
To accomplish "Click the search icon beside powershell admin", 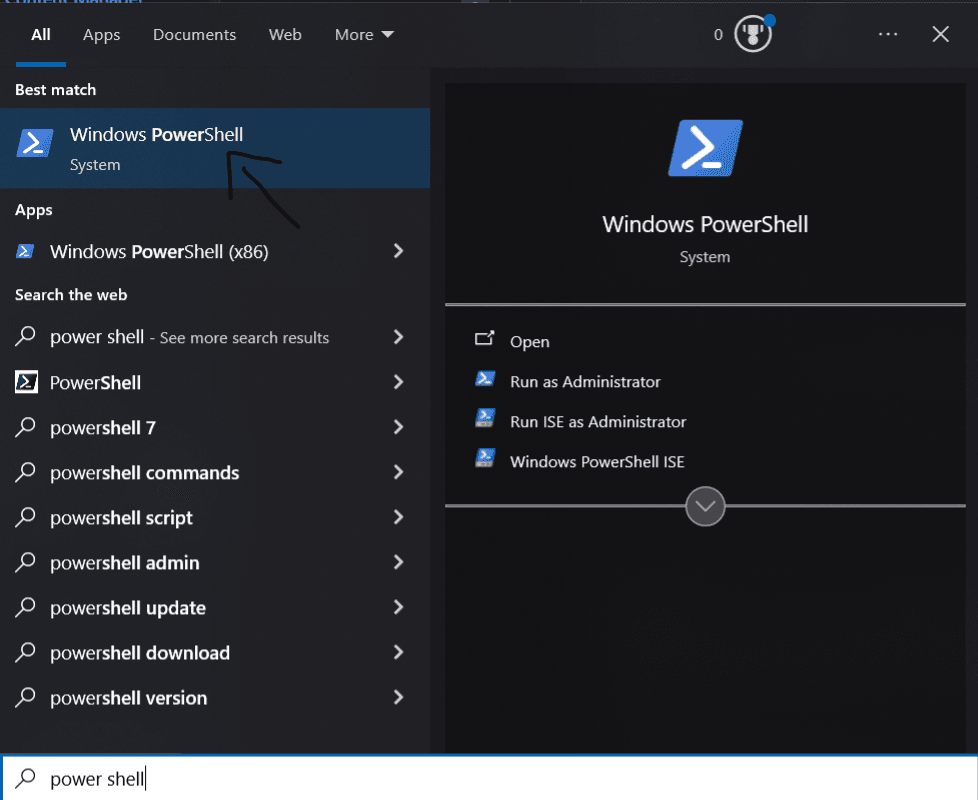I will tap(26, 562).
